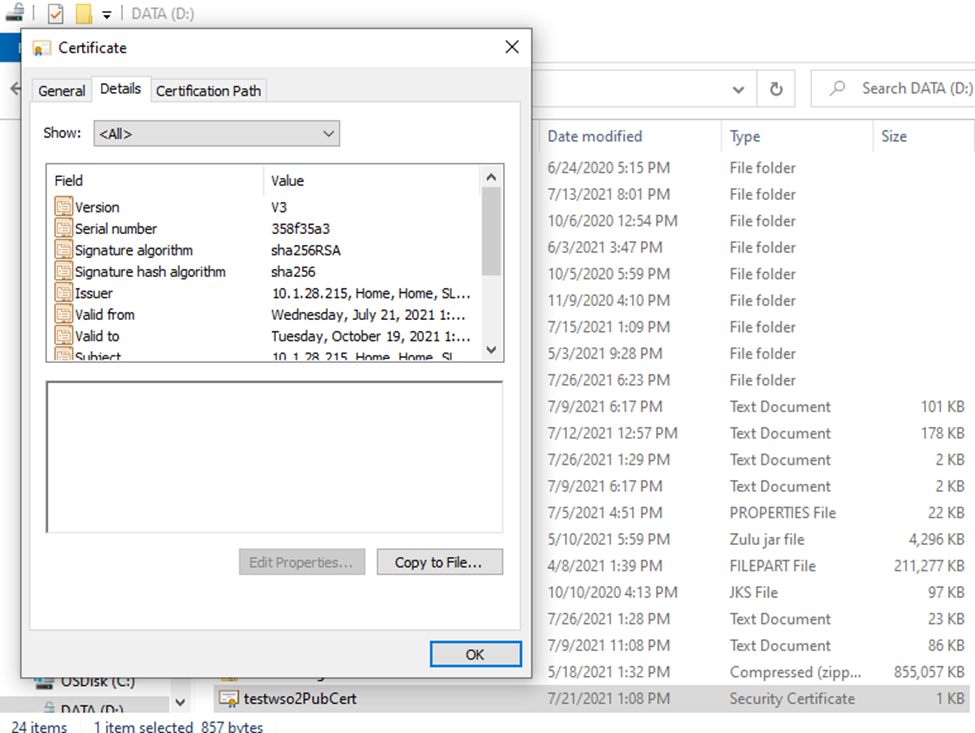Switch to the Certification Path tab
This screenshot has width=975, height=733.
208,90
